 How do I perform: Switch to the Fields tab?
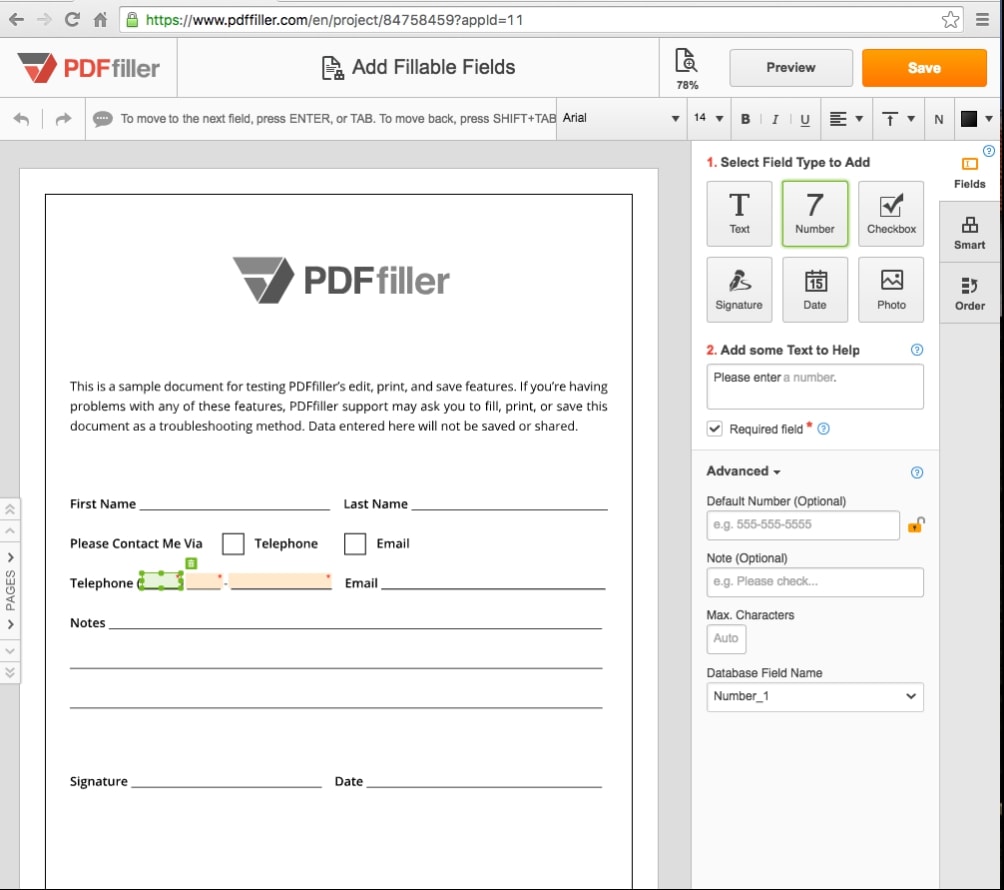[969, 173]
